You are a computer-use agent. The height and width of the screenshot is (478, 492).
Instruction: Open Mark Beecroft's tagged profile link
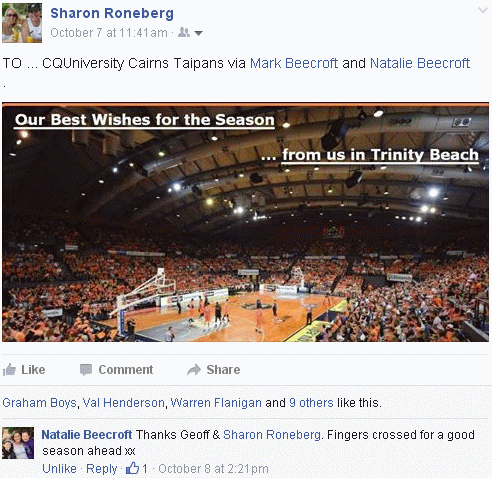pos(294,63)
